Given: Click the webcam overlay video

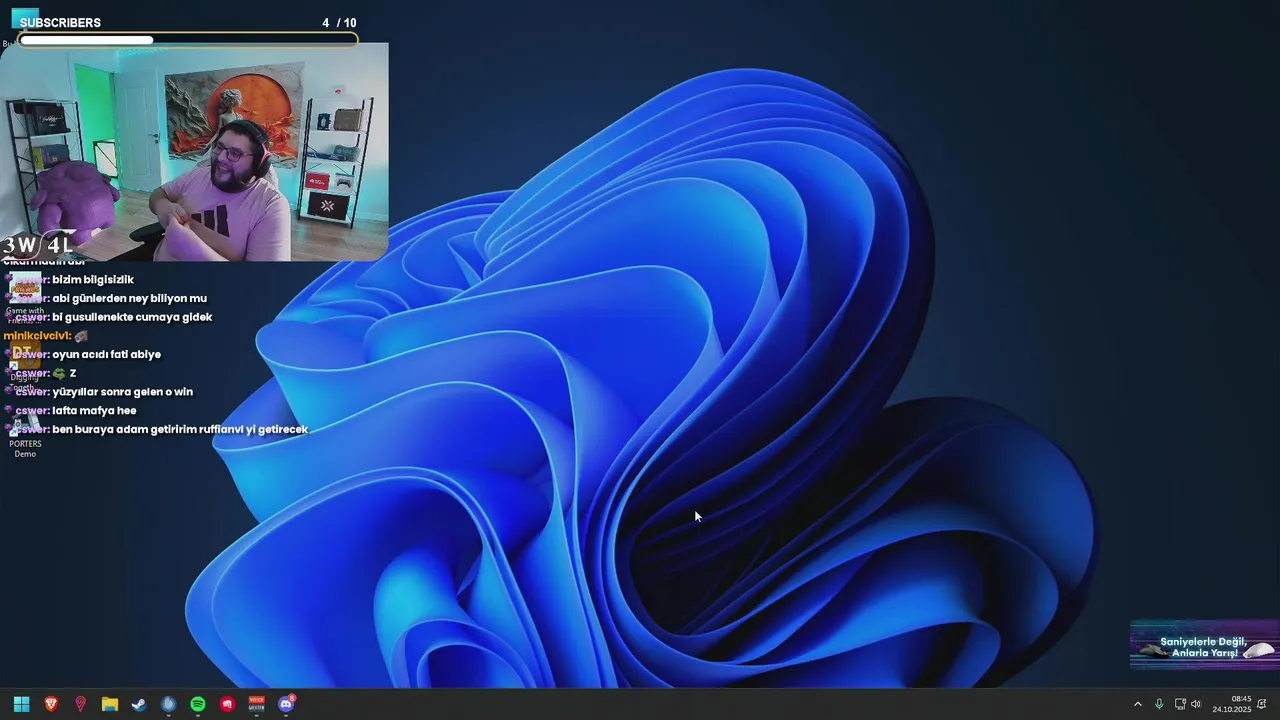Looking at the screenshot, I should [x=194, y=151].
